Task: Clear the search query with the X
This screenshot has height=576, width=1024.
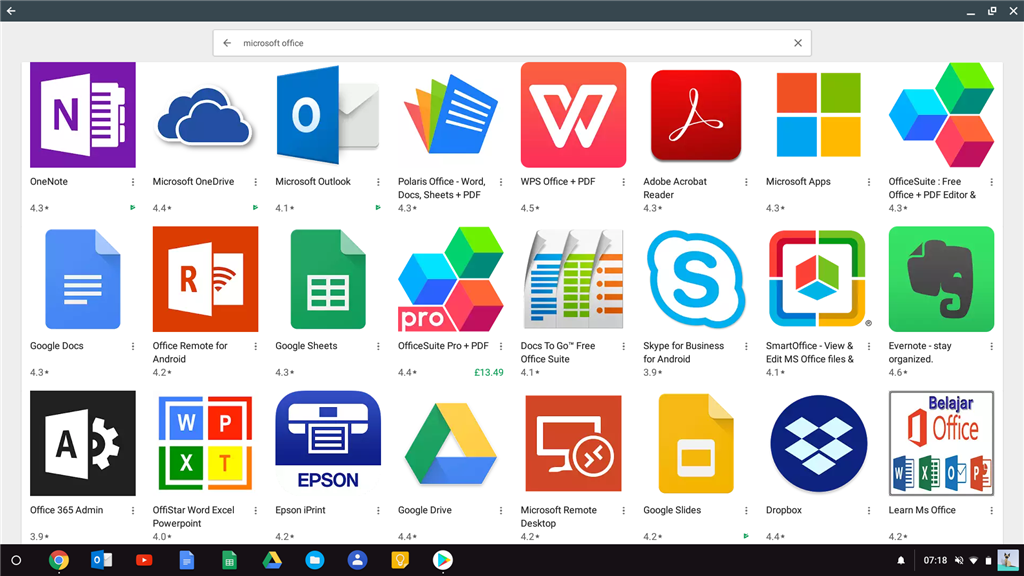Action: coord(798,43)
